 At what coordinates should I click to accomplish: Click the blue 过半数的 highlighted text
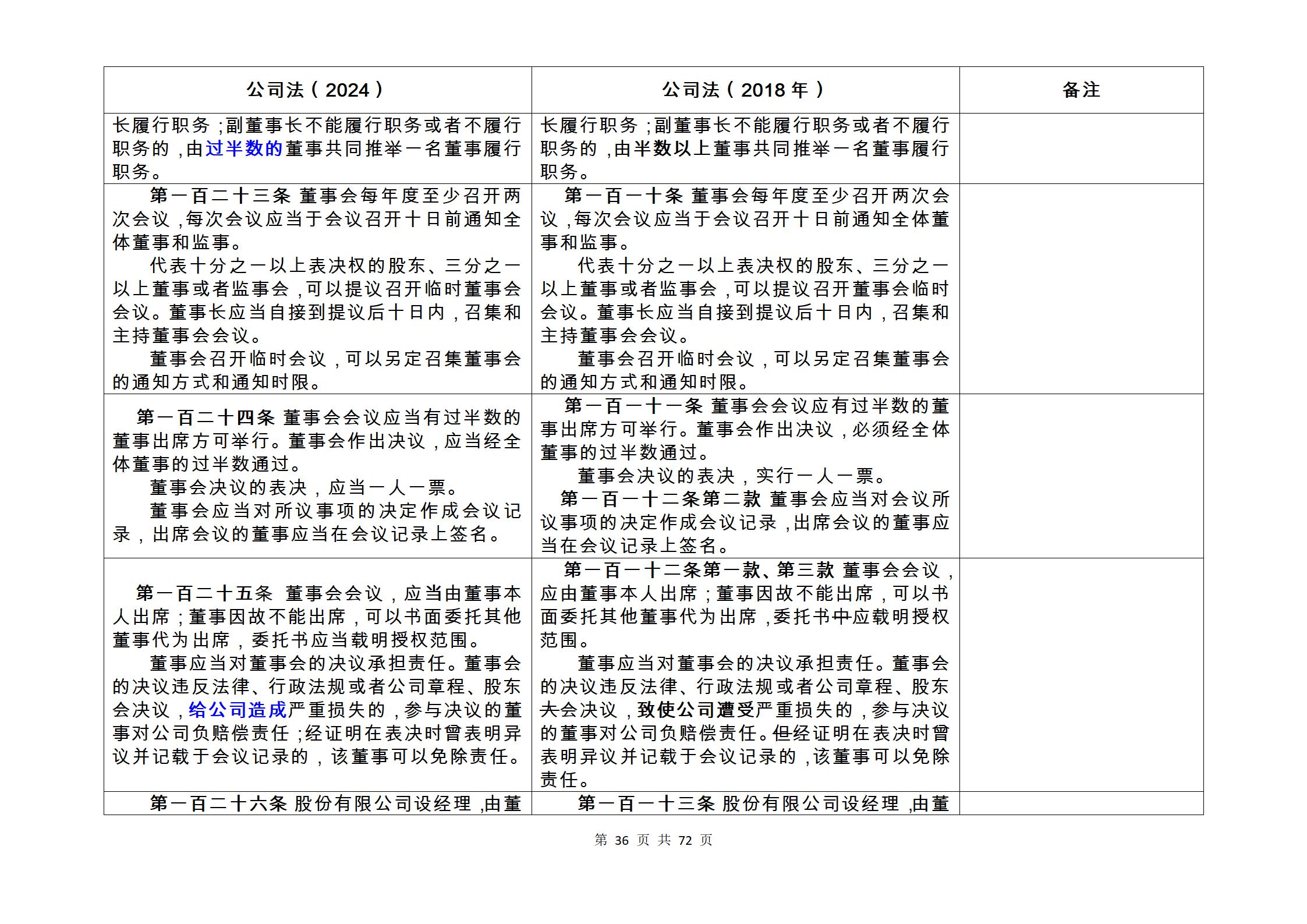pos(244,148)
